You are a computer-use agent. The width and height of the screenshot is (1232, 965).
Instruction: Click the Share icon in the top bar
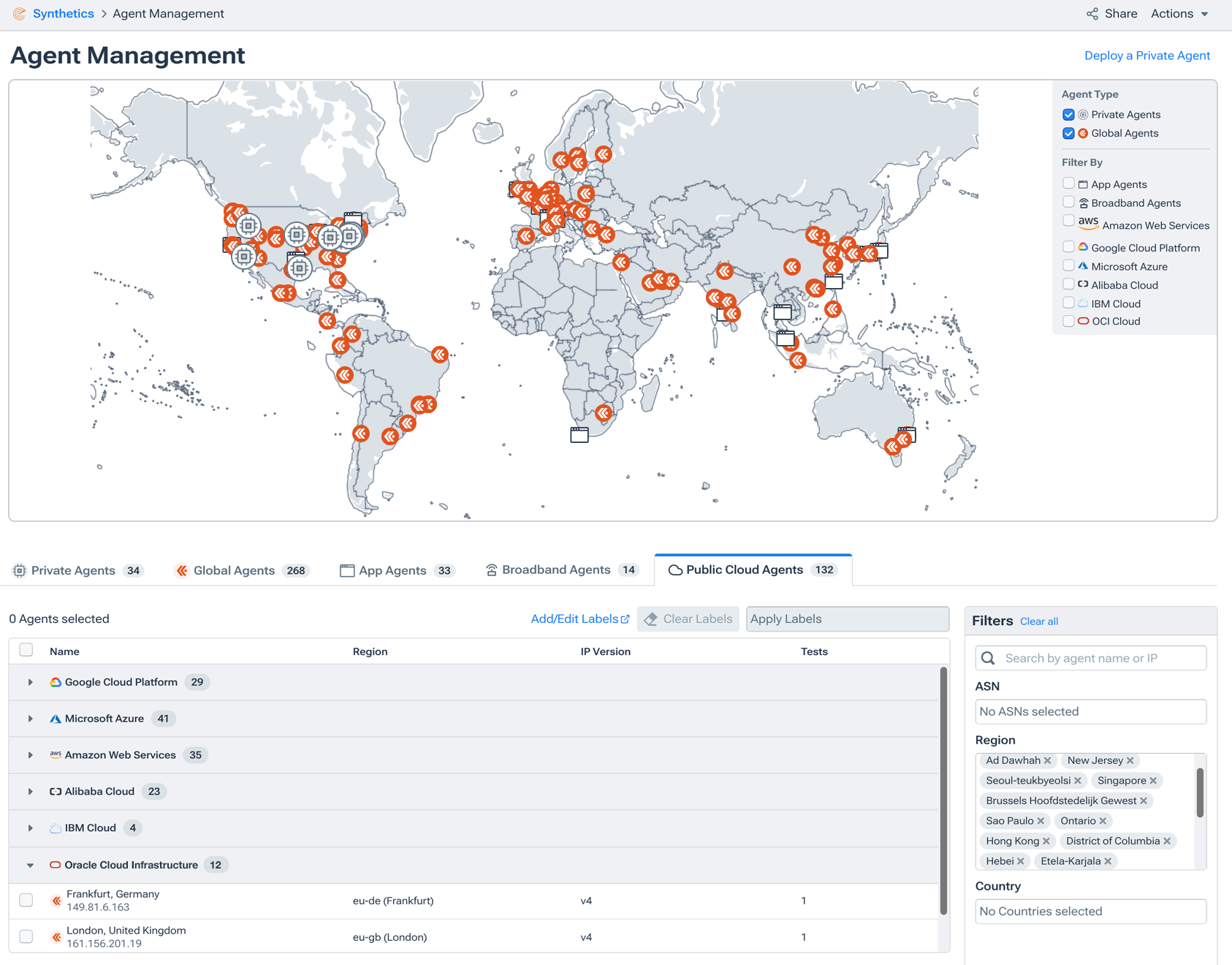[x=1092, y=13]
